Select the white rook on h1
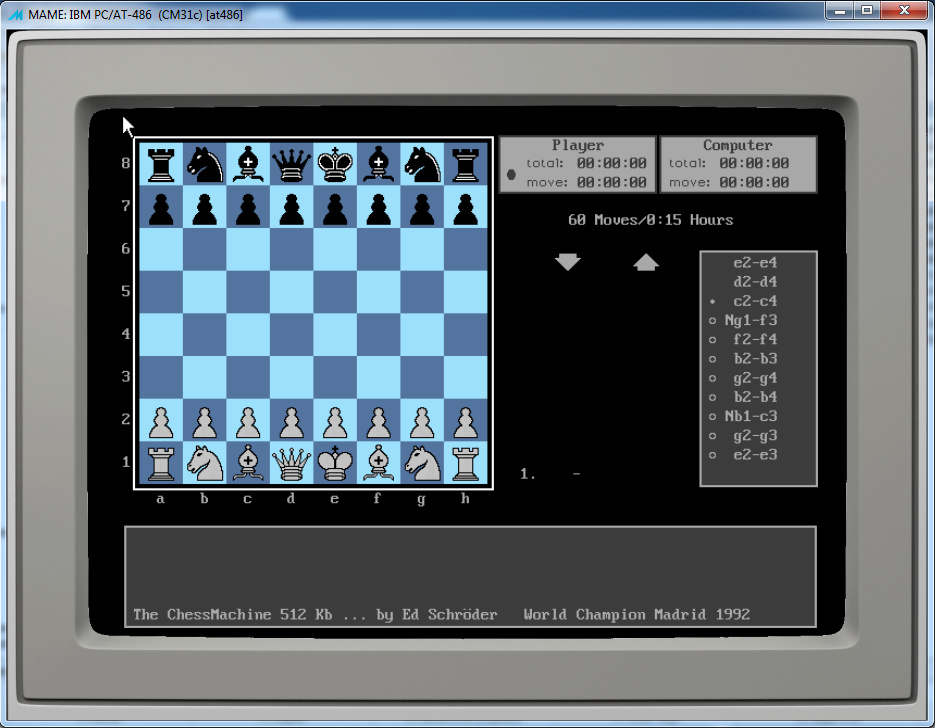 [466, 464]
